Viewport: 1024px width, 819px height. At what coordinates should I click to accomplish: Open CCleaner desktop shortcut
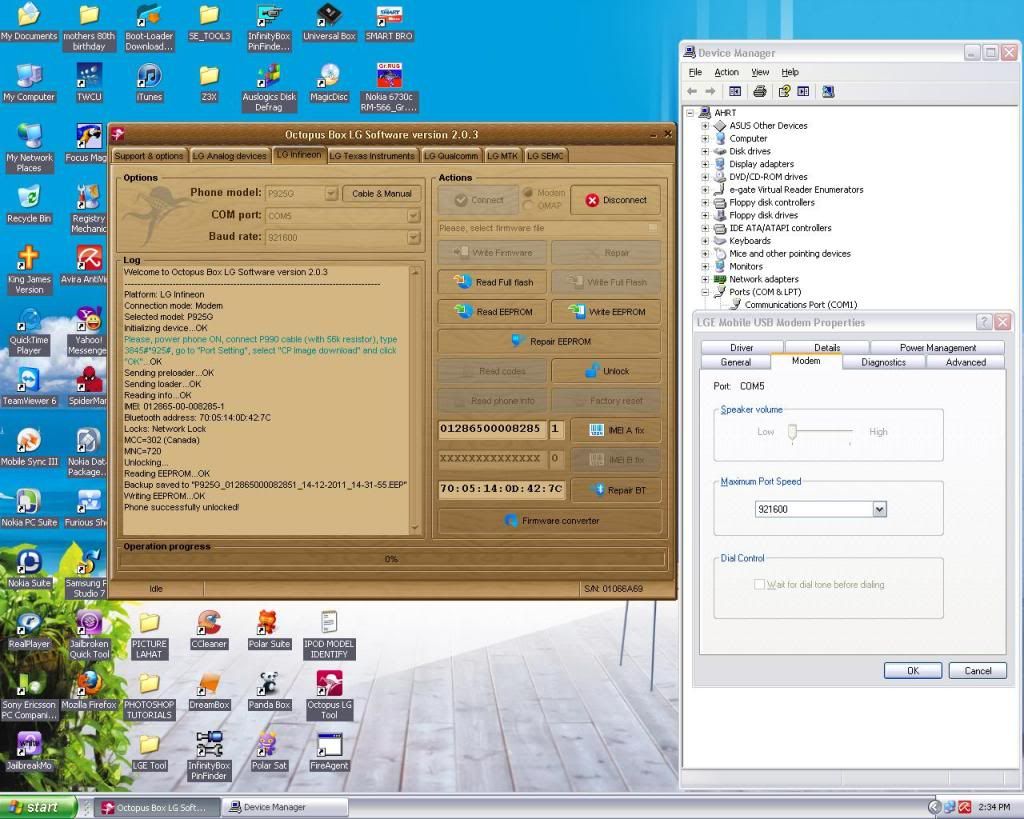click(208, 624)
